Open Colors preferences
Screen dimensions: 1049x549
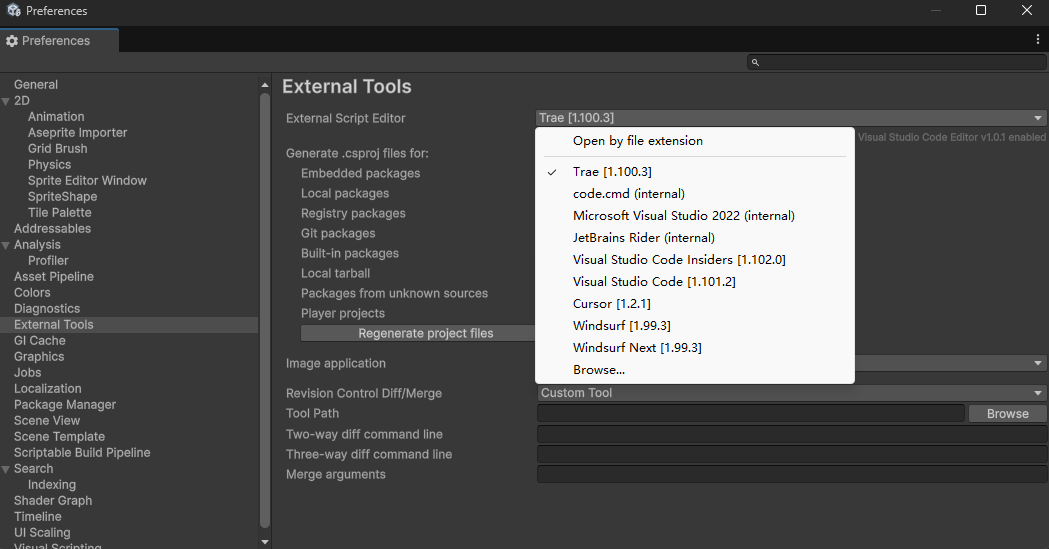(32, 293)
